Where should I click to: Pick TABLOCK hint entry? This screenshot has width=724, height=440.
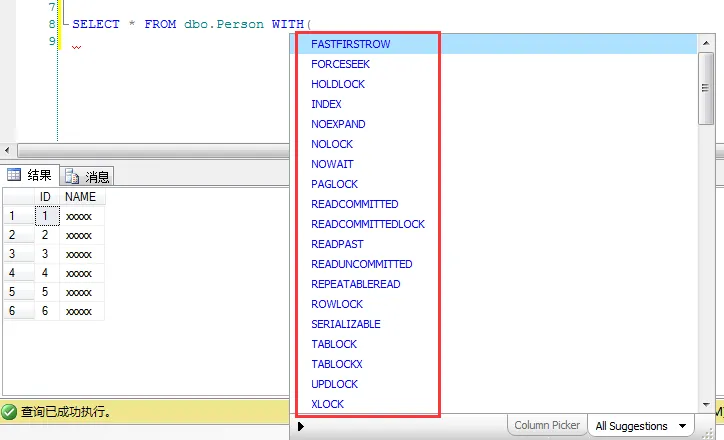334,344
